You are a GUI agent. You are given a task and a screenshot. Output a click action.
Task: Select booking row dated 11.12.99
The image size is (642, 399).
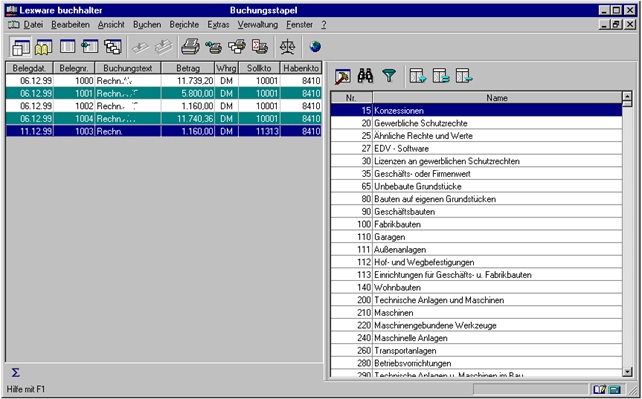click(164, 131)
